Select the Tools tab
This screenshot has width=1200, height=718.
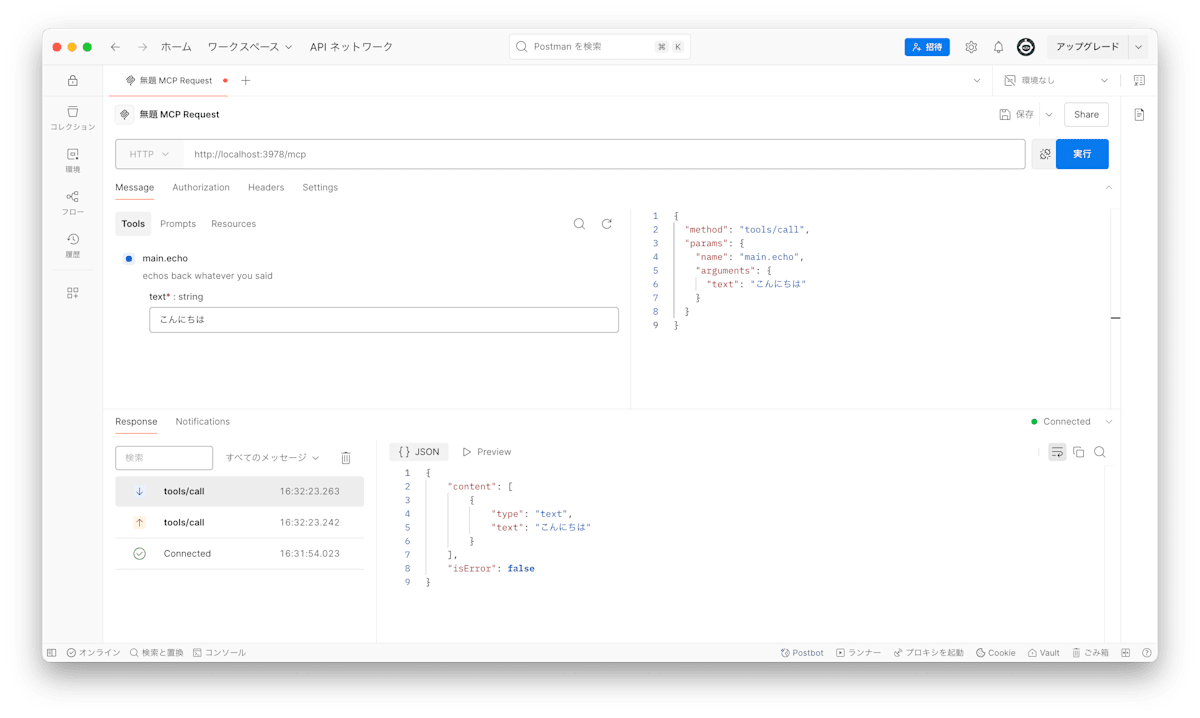(x=133, y=224)
